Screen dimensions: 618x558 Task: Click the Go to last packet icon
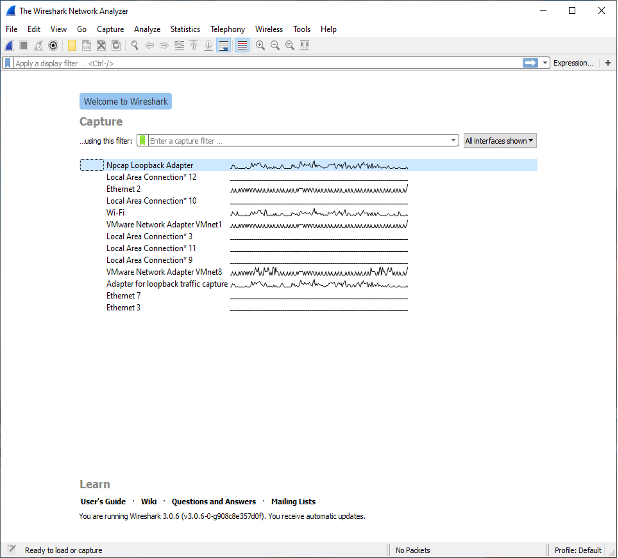click(x=208, y=46)
